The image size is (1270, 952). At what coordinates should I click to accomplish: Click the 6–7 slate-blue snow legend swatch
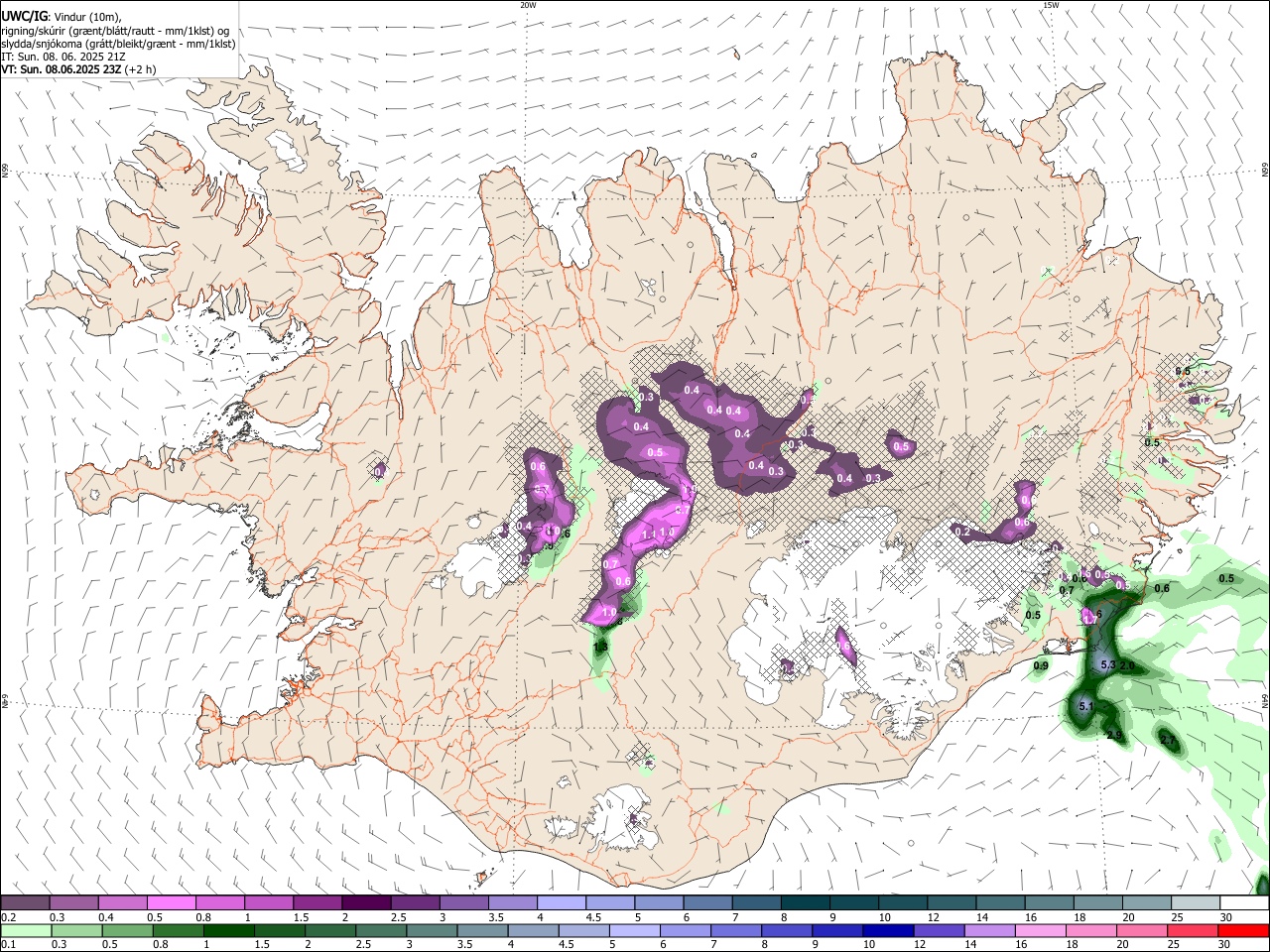pos(707,902)
